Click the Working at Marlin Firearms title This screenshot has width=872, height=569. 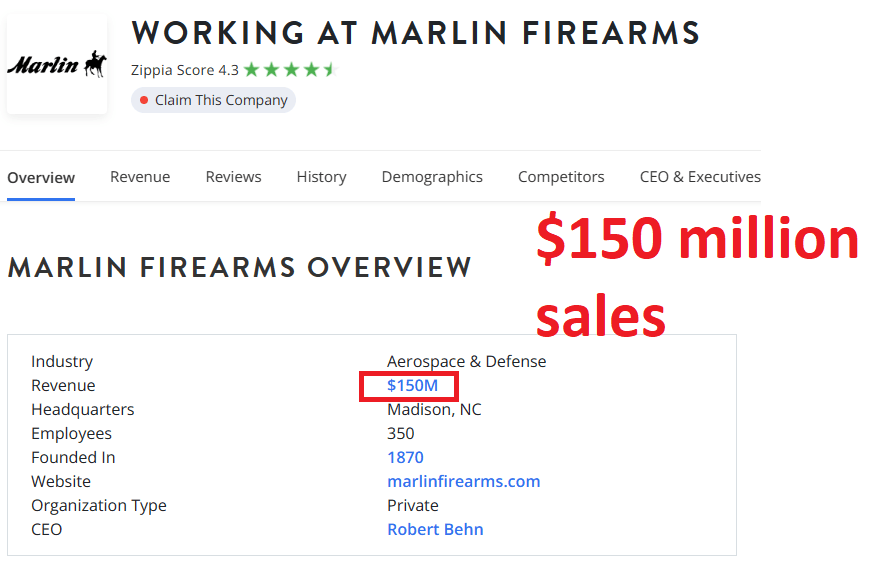[x=415, y=33]
